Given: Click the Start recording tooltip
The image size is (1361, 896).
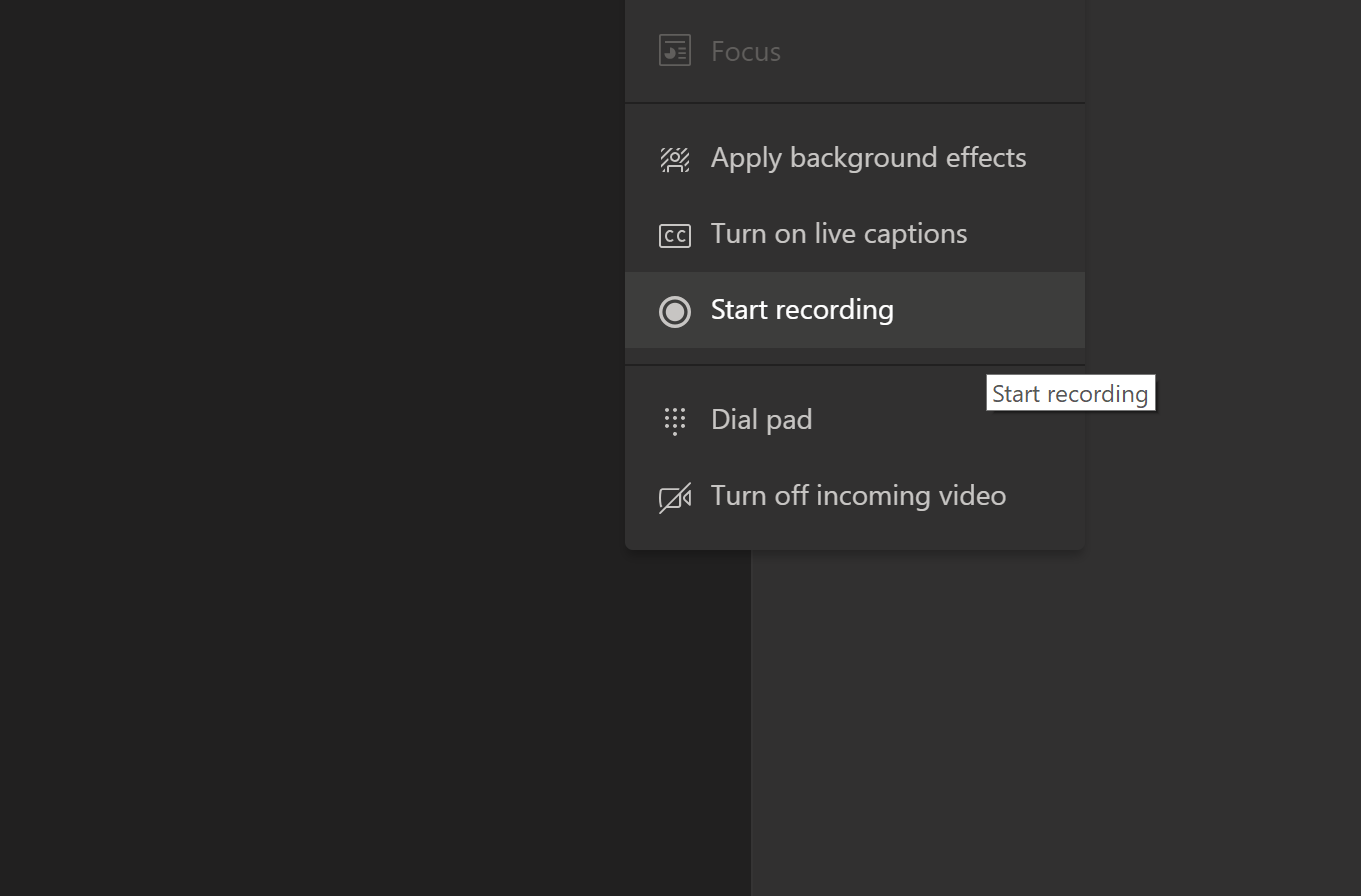Looking at the screenshot, I should click(1070, 392).
